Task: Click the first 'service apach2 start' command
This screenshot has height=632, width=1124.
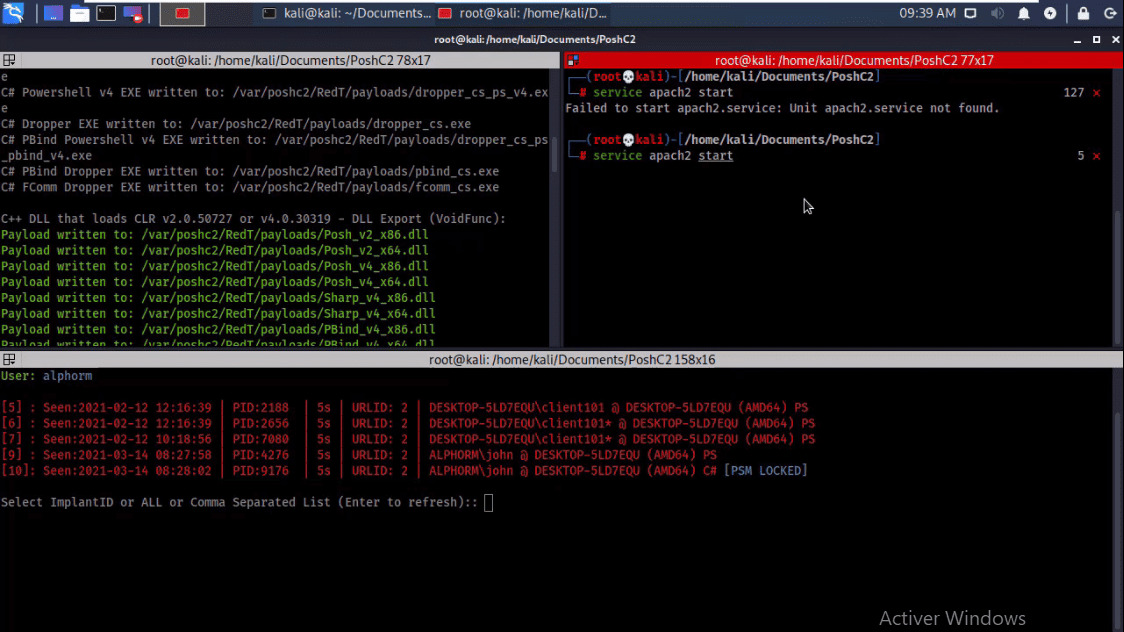Action: 662,92
